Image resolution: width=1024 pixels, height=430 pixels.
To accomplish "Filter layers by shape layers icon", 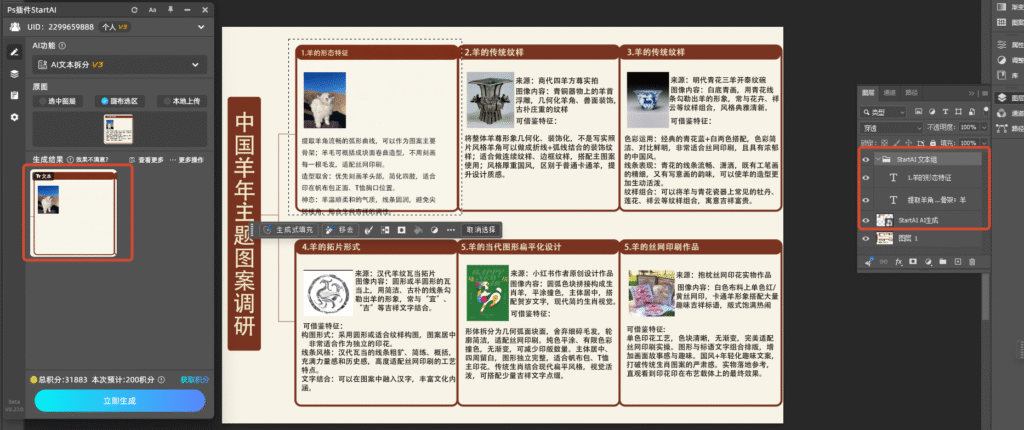I will pos(959,111).
